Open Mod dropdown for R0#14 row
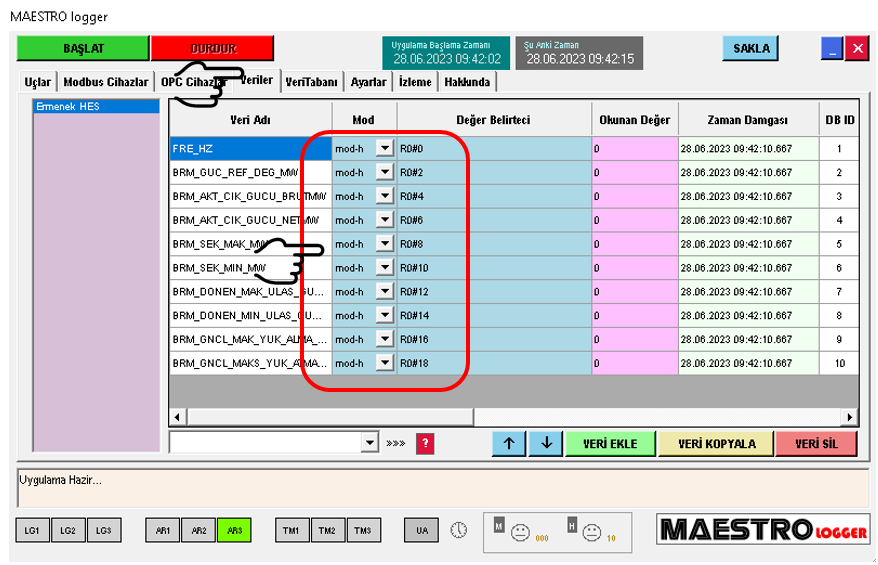878x565 pixels. coord(385,315)
